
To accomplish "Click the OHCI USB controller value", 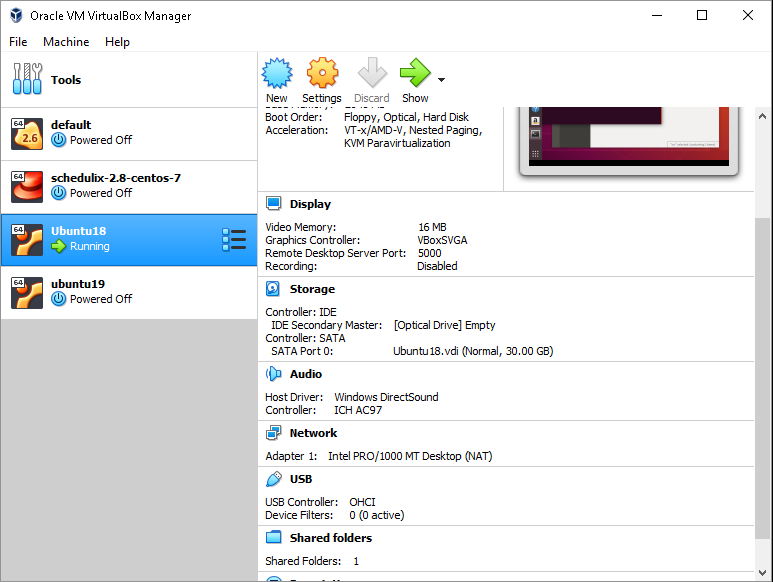I will click(x=362, y=502).
